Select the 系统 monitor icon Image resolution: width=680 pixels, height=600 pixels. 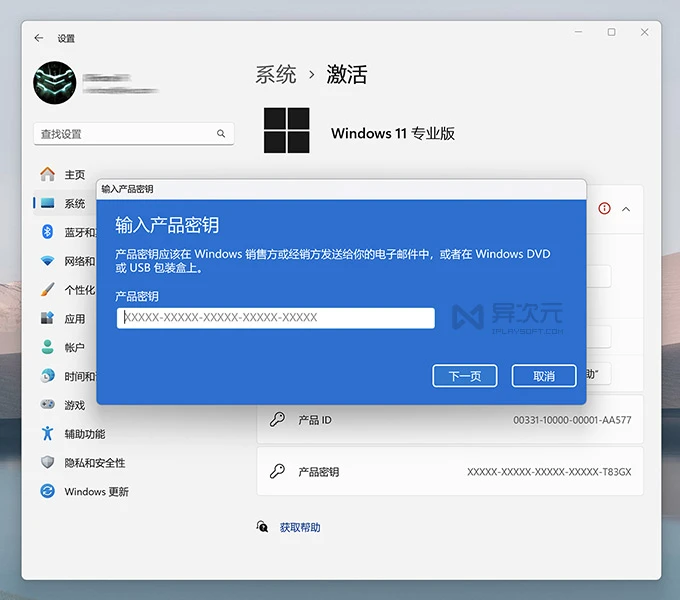pyautogui.click(x=48, y=203)
